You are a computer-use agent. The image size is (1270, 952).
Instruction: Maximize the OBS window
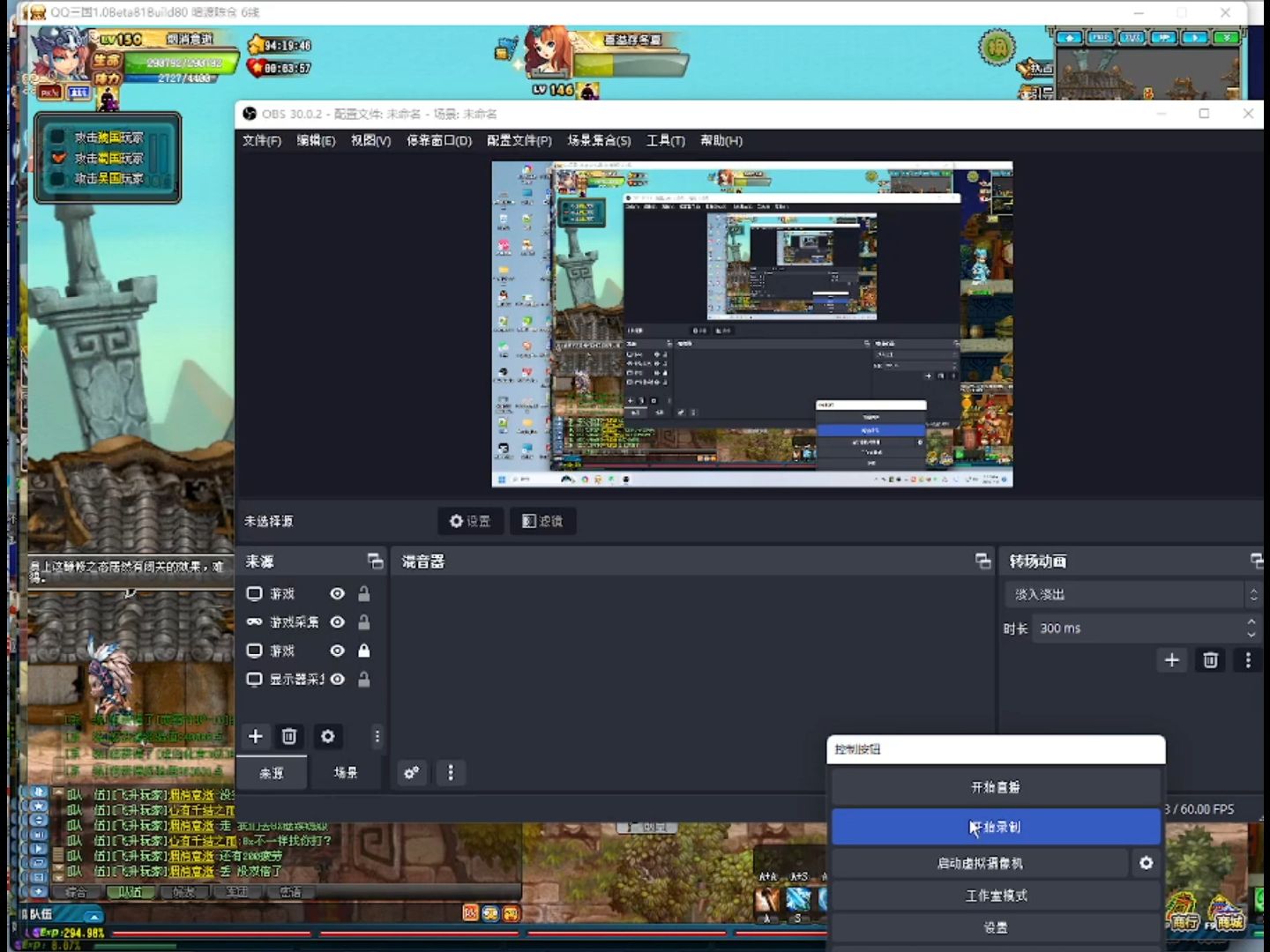point(1204,114)
